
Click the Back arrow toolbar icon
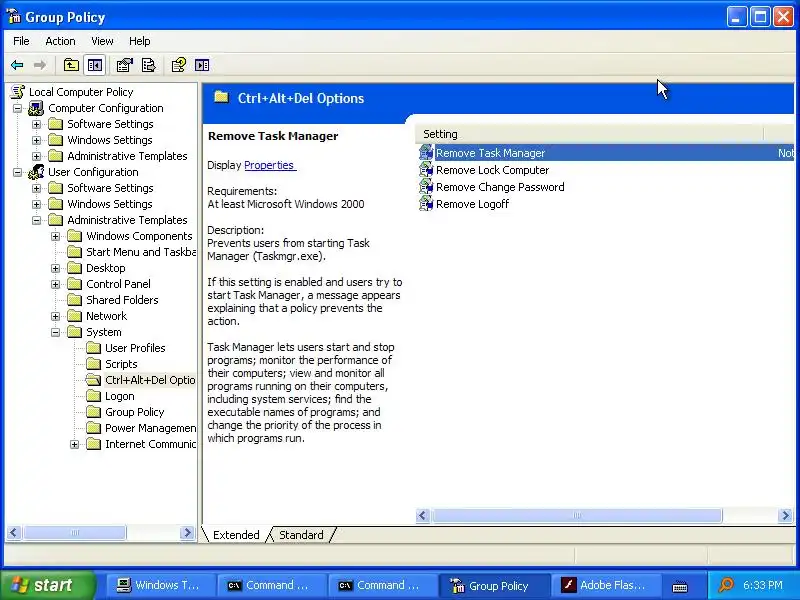(17, 65)
